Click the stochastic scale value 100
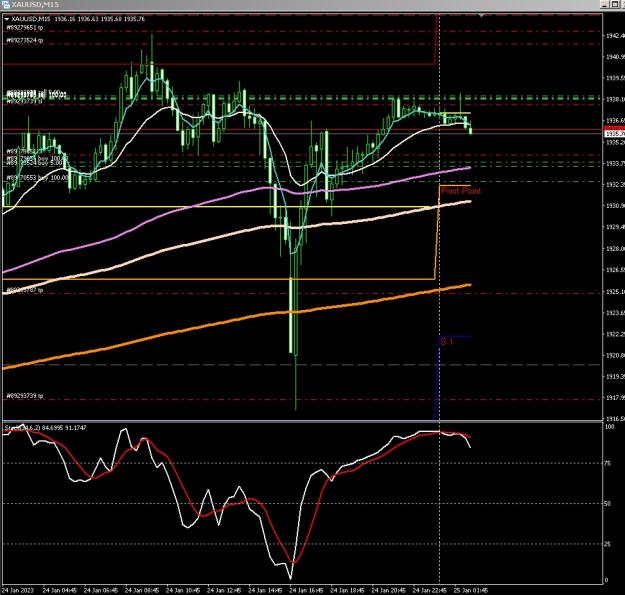625x595 pixels. coord(609,426)
